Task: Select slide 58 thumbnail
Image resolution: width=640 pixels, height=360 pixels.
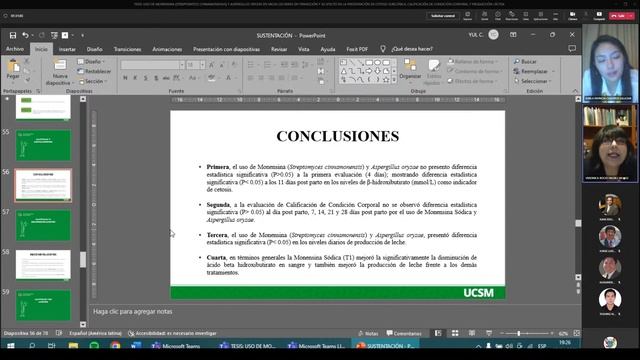Action: (x=43, y=265)
